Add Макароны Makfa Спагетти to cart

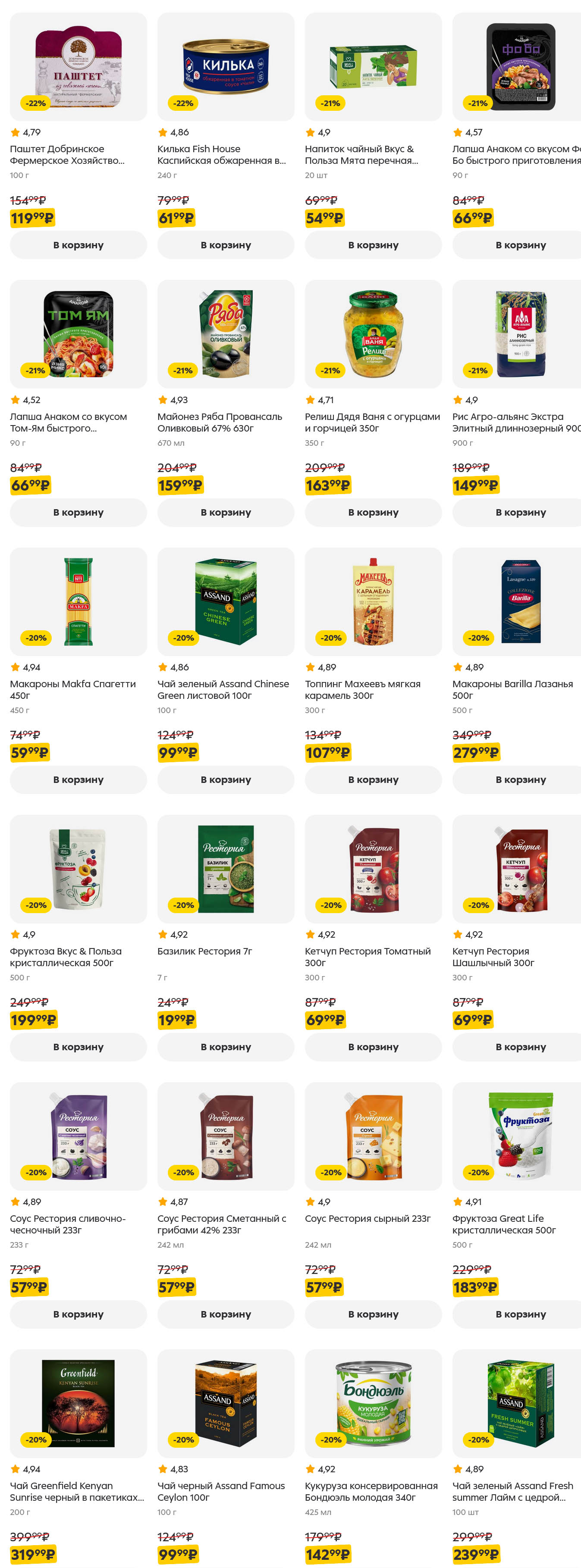pyautogui.click(x=78, y=780)
